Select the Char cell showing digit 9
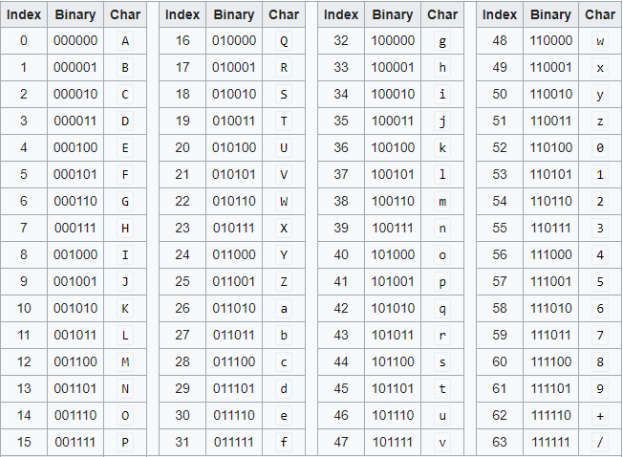623x457 pixels. (600, 388)
